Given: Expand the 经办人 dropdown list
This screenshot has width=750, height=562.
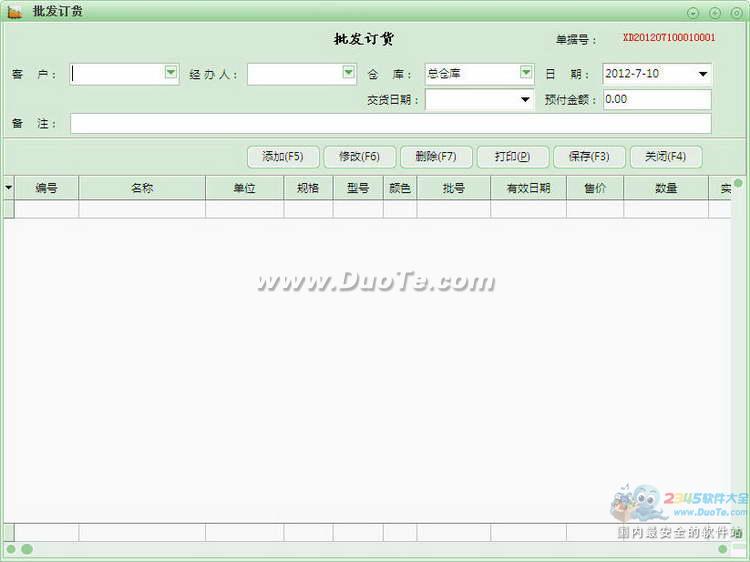Looking at the screenshot, I should [348, 73].
